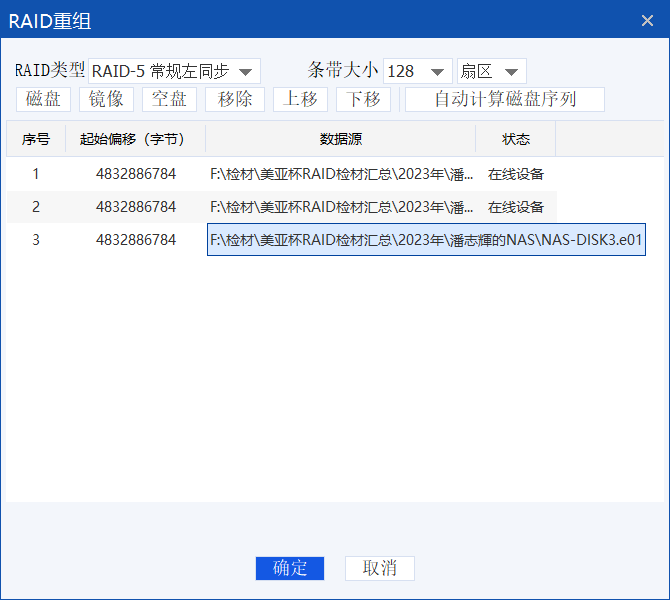Screen dimensions: 670x600
Task: Click the 状态 column header
Action: coord(515,139)
